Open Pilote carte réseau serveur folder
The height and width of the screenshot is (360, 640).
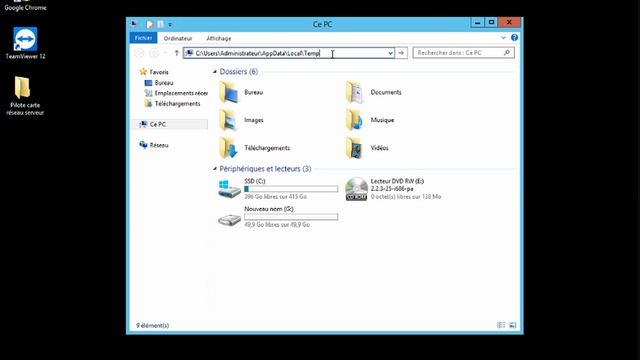point(24,96)
